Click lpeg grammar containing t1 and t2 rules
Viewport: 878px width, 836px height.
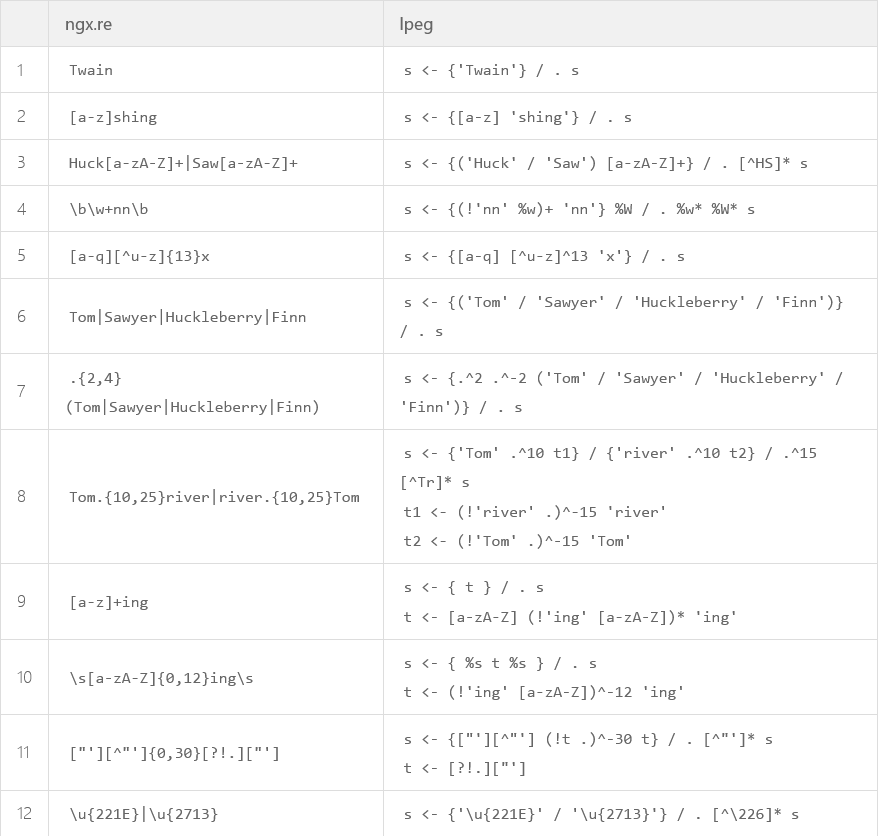(630, 497)
